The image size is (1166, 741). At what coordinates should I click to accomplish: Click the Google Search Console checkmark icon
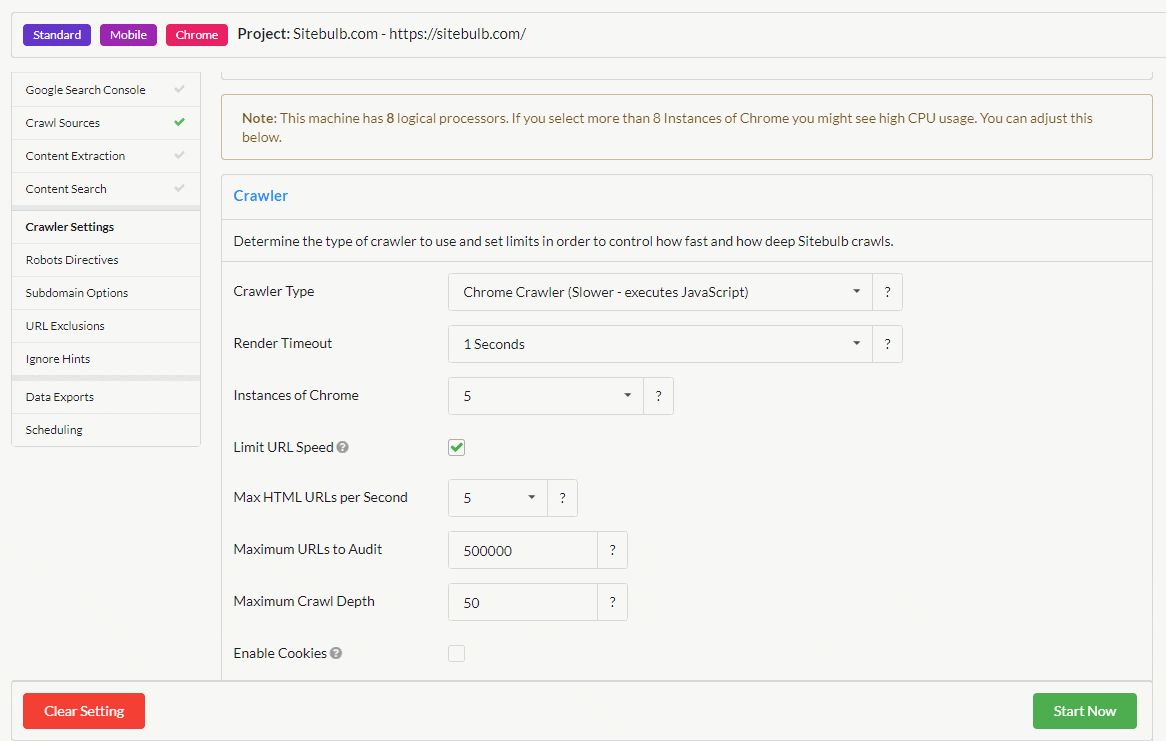179,89
